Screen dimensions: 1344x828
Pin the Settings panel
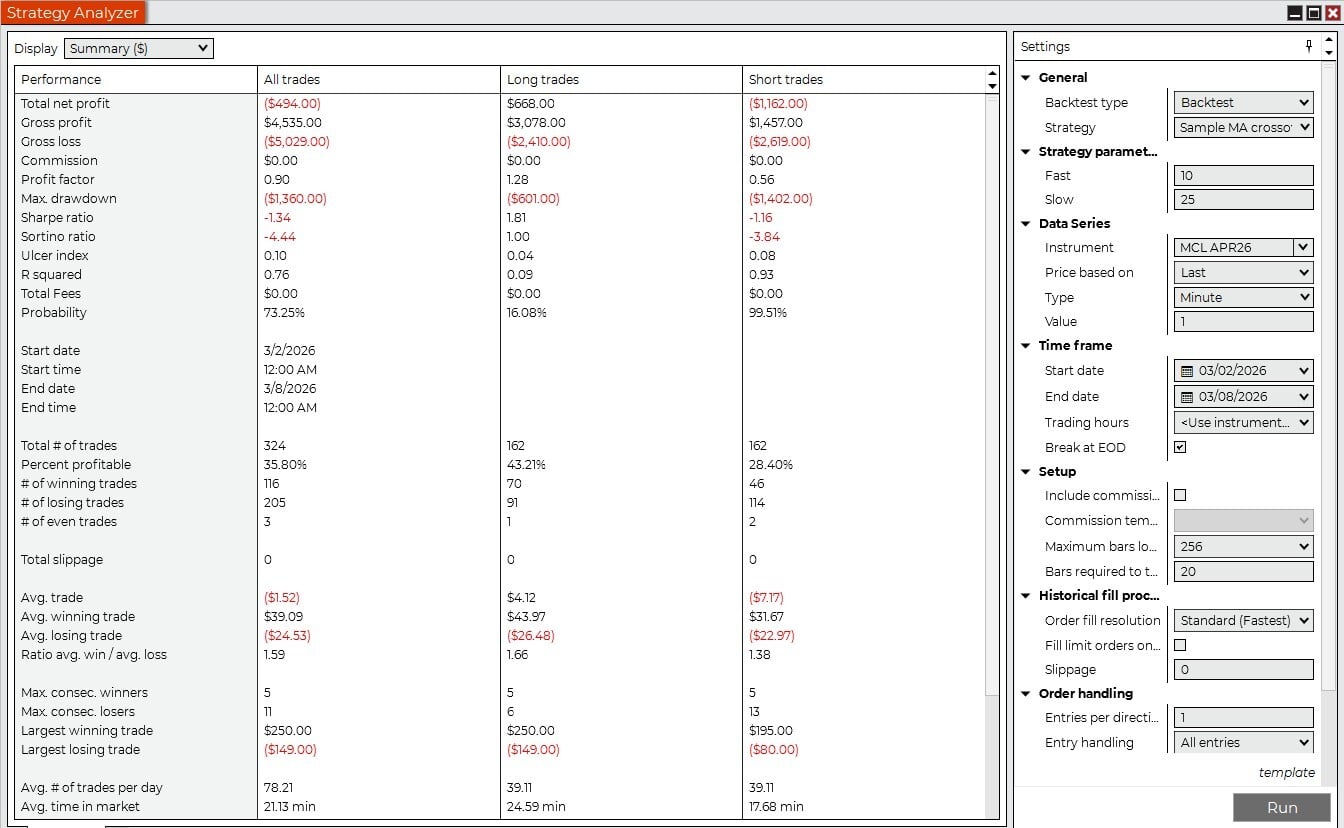1309,46
